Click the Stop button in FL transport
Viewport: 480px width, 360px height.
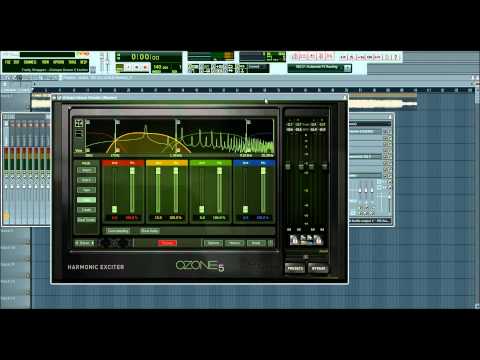point(137,68)
